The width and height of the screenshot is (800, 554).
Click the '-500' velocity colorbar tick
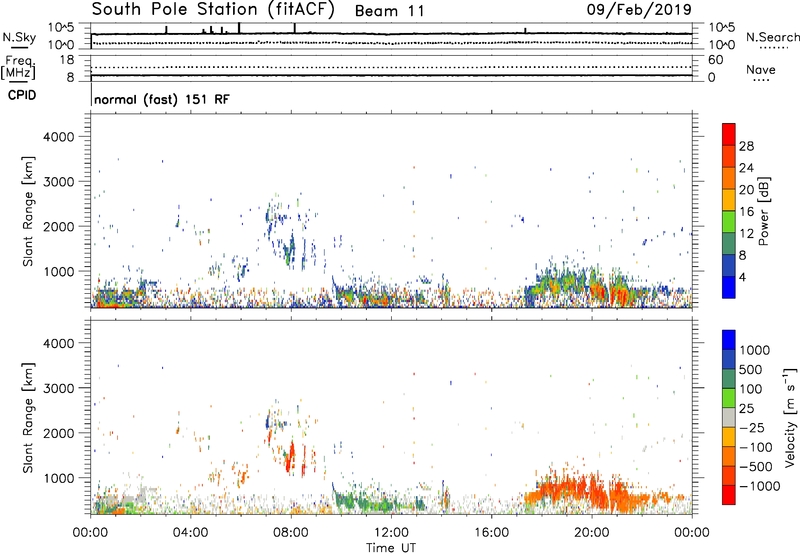pyautogui.click(x=756, y=467)
